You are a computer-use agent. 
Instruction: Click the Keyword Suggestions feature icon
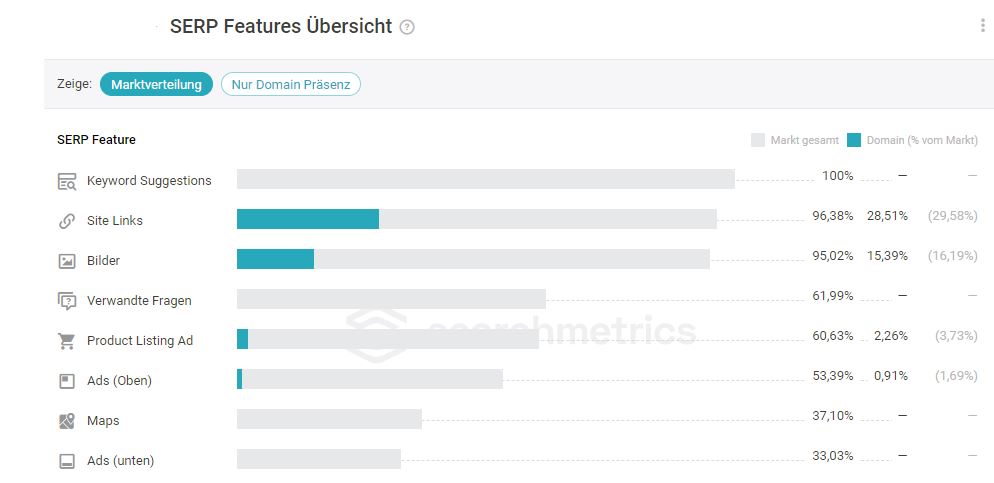tap(67, 181)
